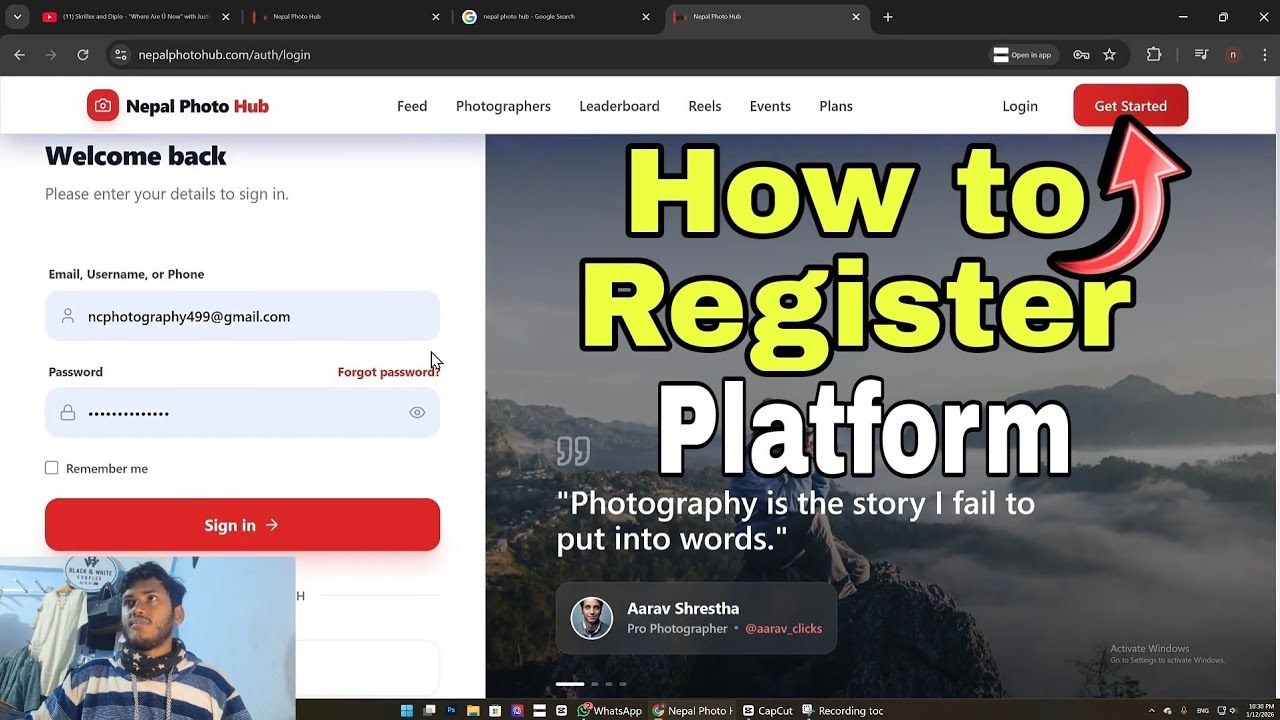This screenshot has width=1280, height=720.
Task: Check the Remember me checkbox
Action: (x=52, y=468)
